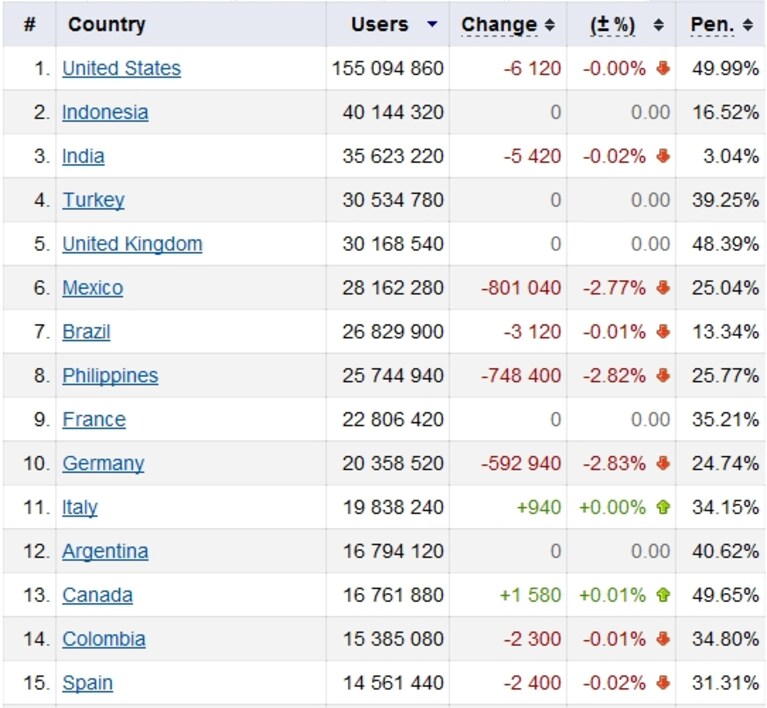Sort by Users using the blue arrow

click(432, 23)
